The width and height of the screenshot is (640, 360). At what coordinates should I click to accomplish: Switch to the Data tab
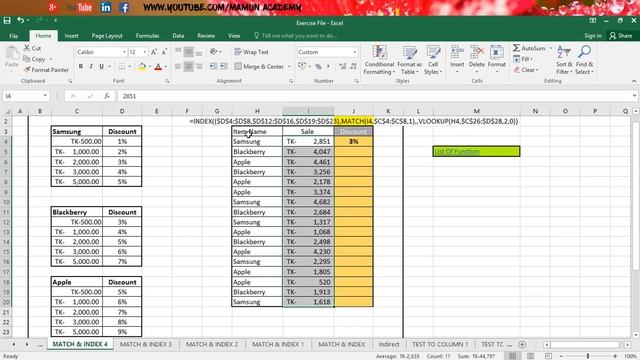tap(178, 36)
